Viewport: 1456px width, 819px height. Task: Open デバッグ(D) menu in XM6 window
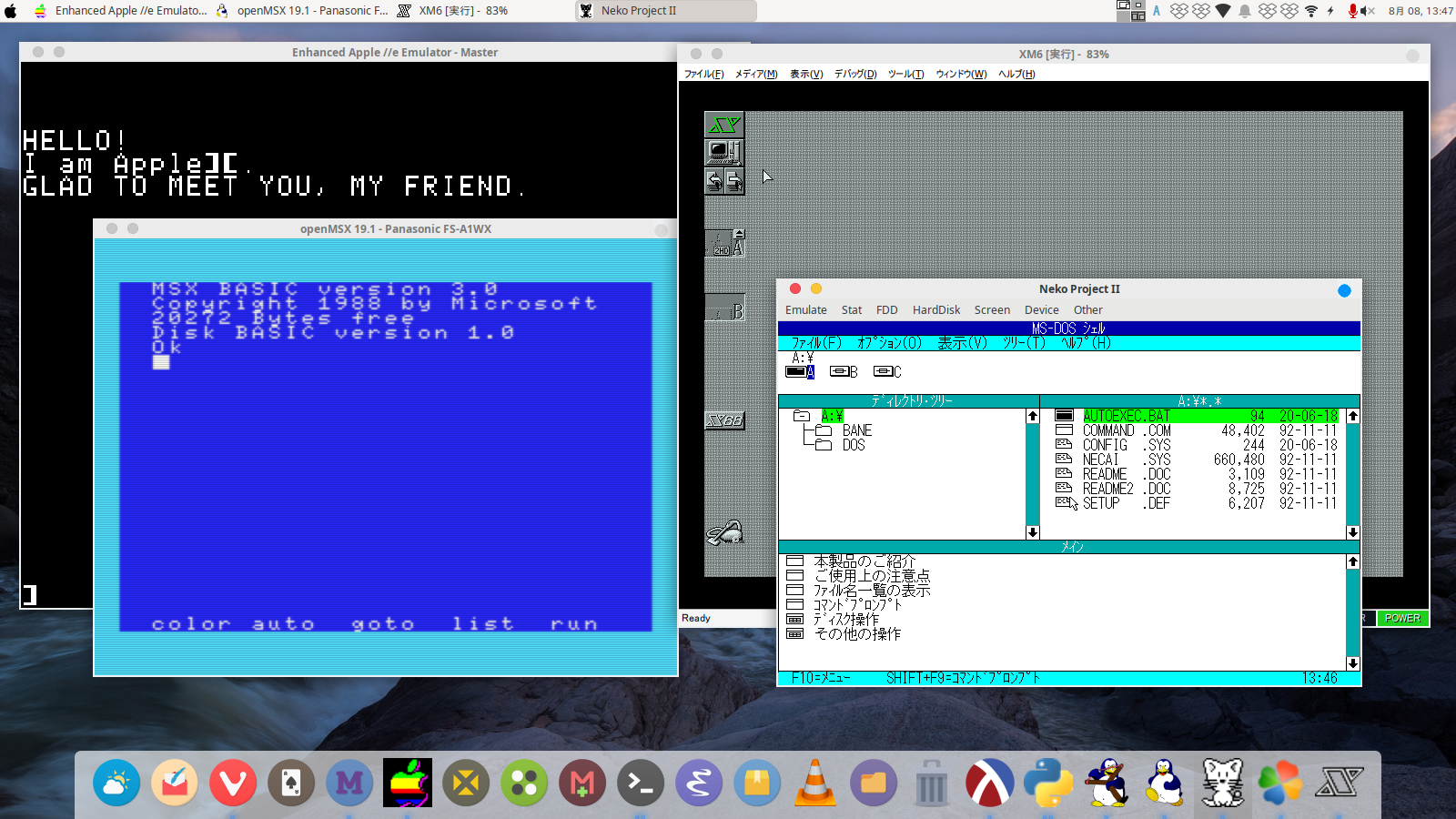pyautogui.click(x=855, y=75)
